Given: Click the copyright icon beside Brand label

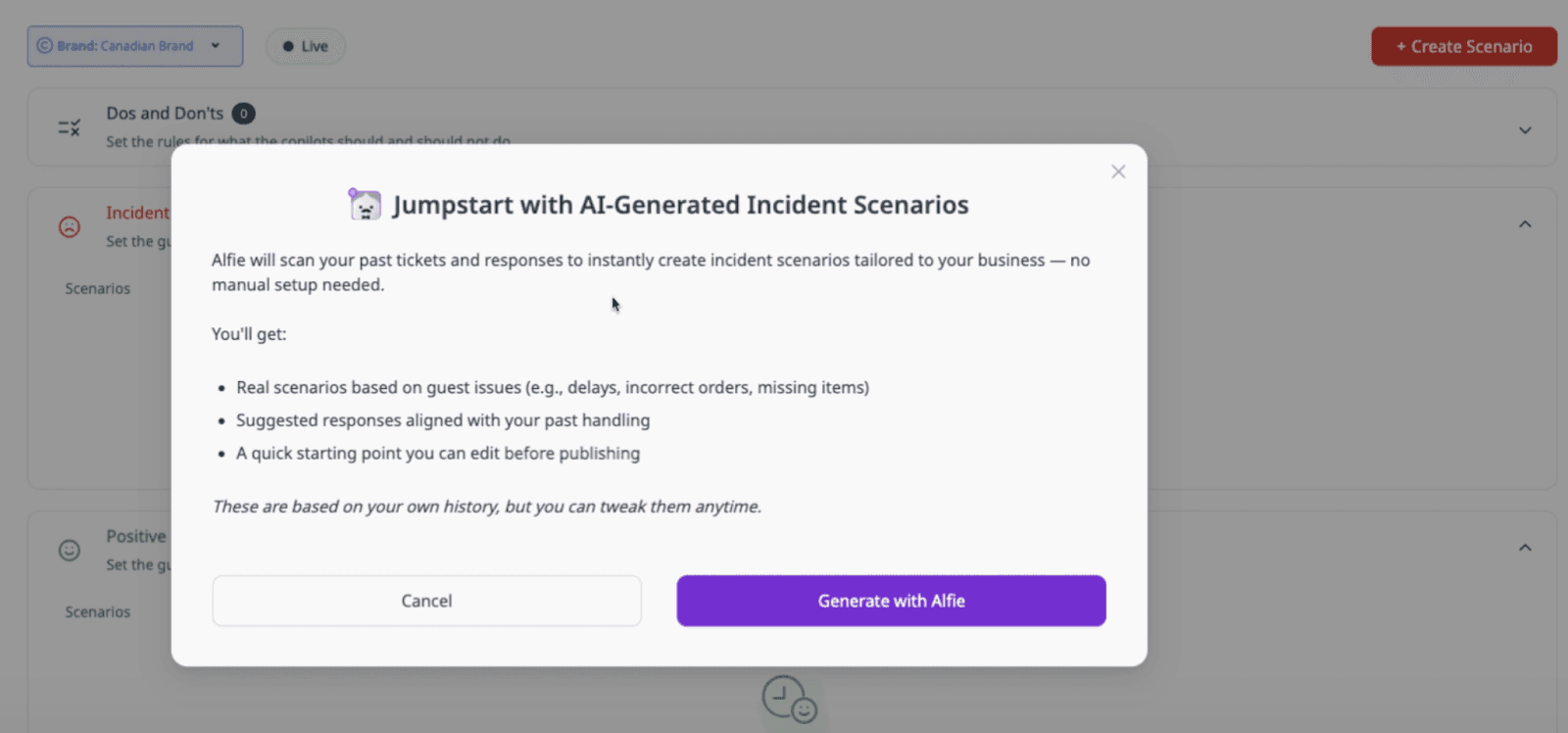Looking at the screenshot, I should pos(44,46).
